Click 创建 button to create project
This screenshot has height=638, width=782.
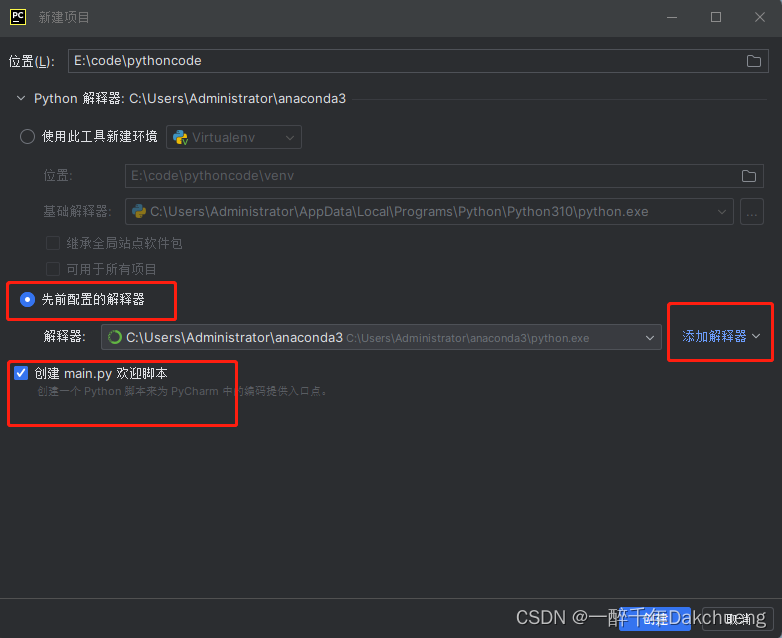(655, 619)
